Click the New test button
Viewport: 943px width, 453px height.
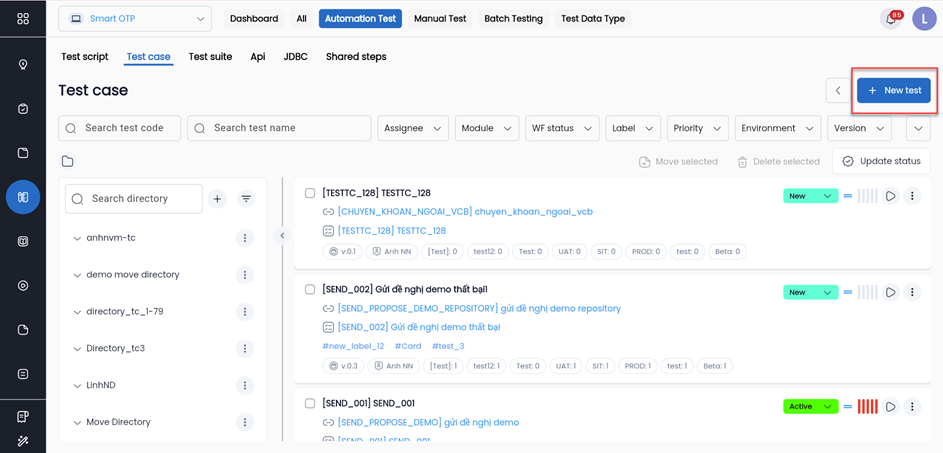click(894, 90)
